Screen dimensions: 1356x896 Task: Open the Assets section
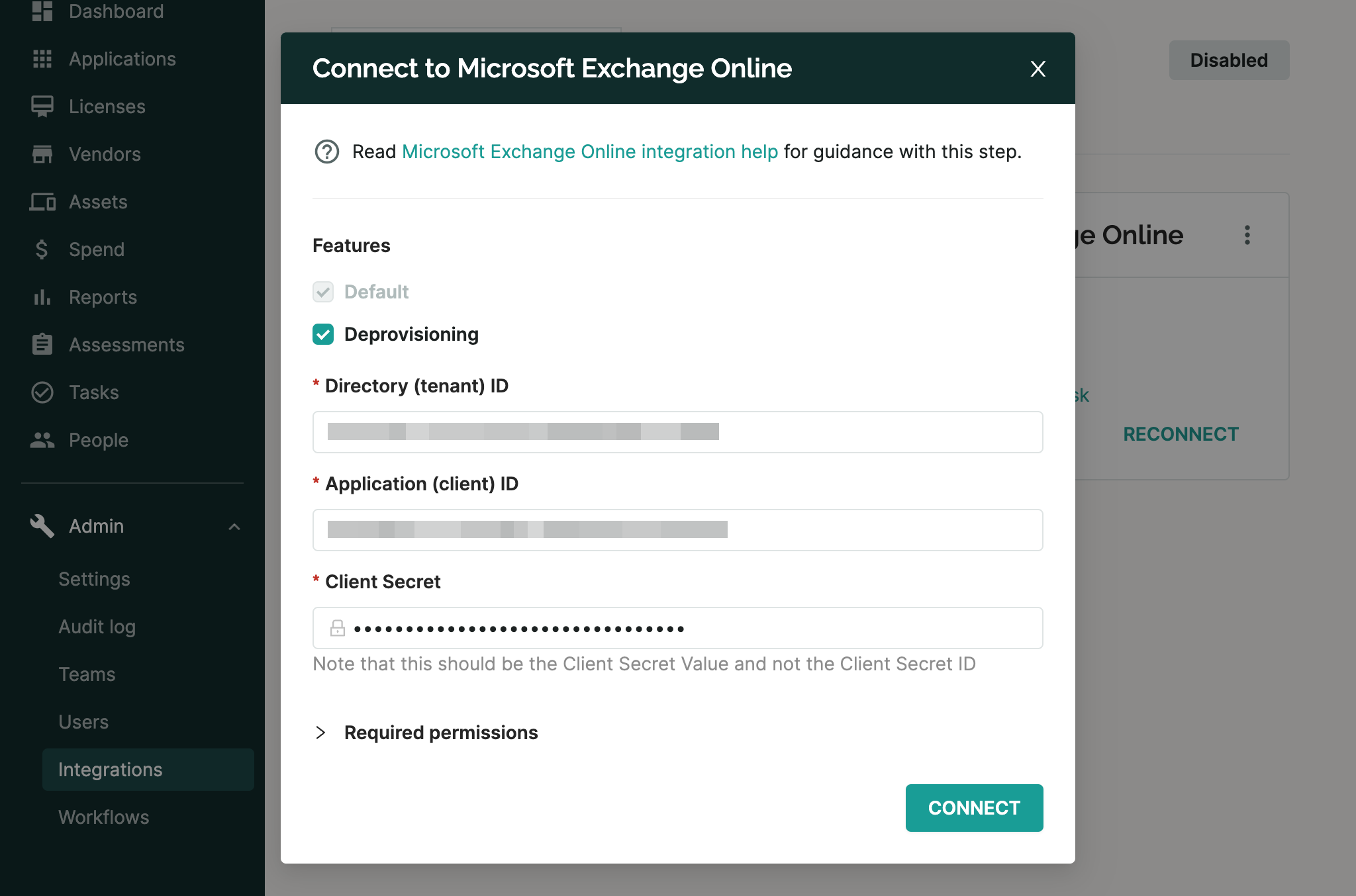coord(98,202)
